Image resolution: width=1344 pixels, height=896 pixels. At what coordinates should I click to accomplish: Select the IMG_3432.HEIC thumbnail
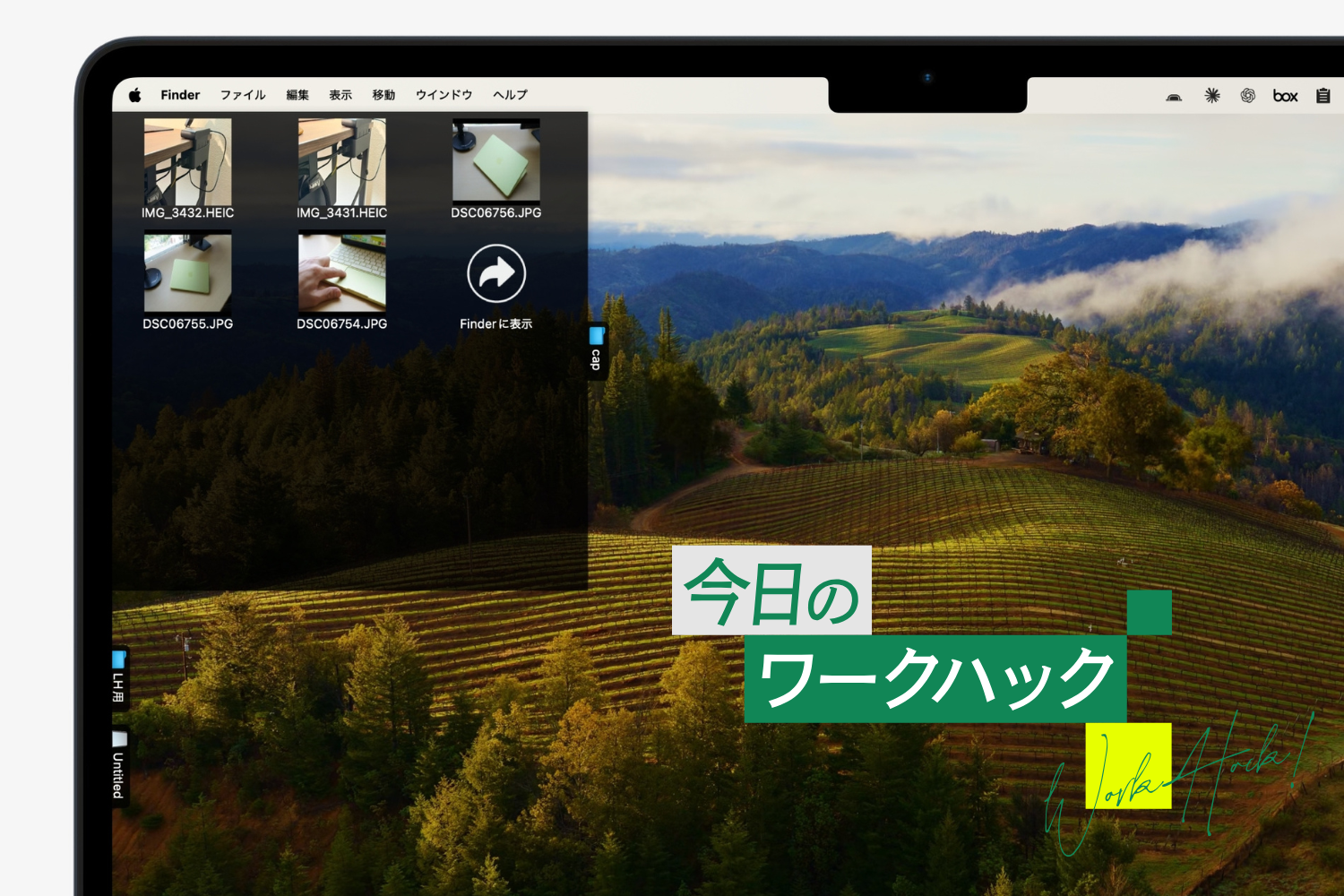[x=188, y=162]
